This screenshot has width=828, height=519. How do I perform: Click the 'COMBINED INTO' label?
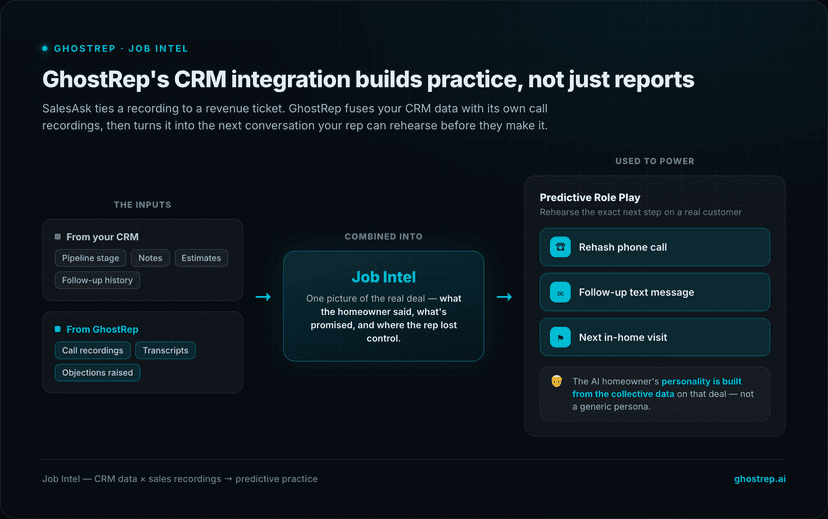coord(383,237)
